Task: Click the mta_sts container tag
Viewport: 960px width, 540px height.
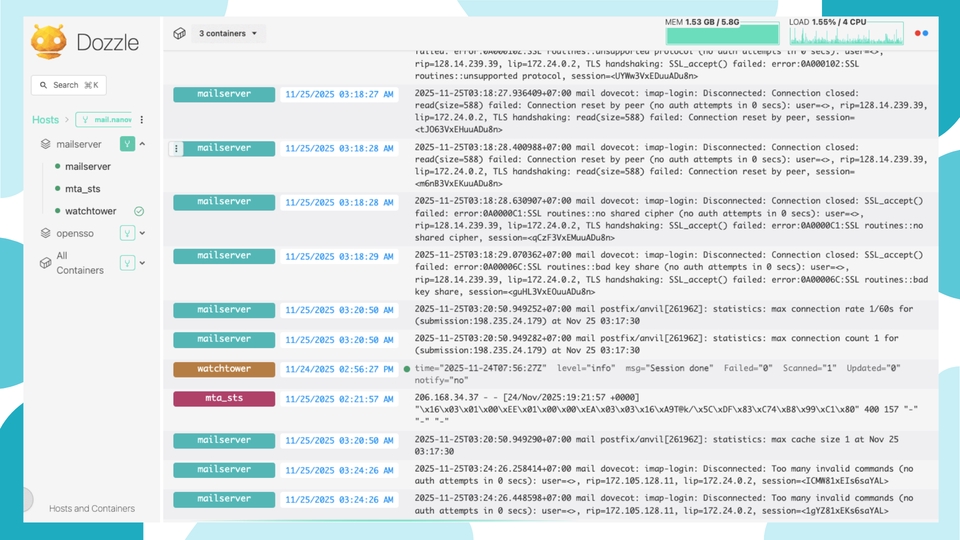Action: coord(224,399)
